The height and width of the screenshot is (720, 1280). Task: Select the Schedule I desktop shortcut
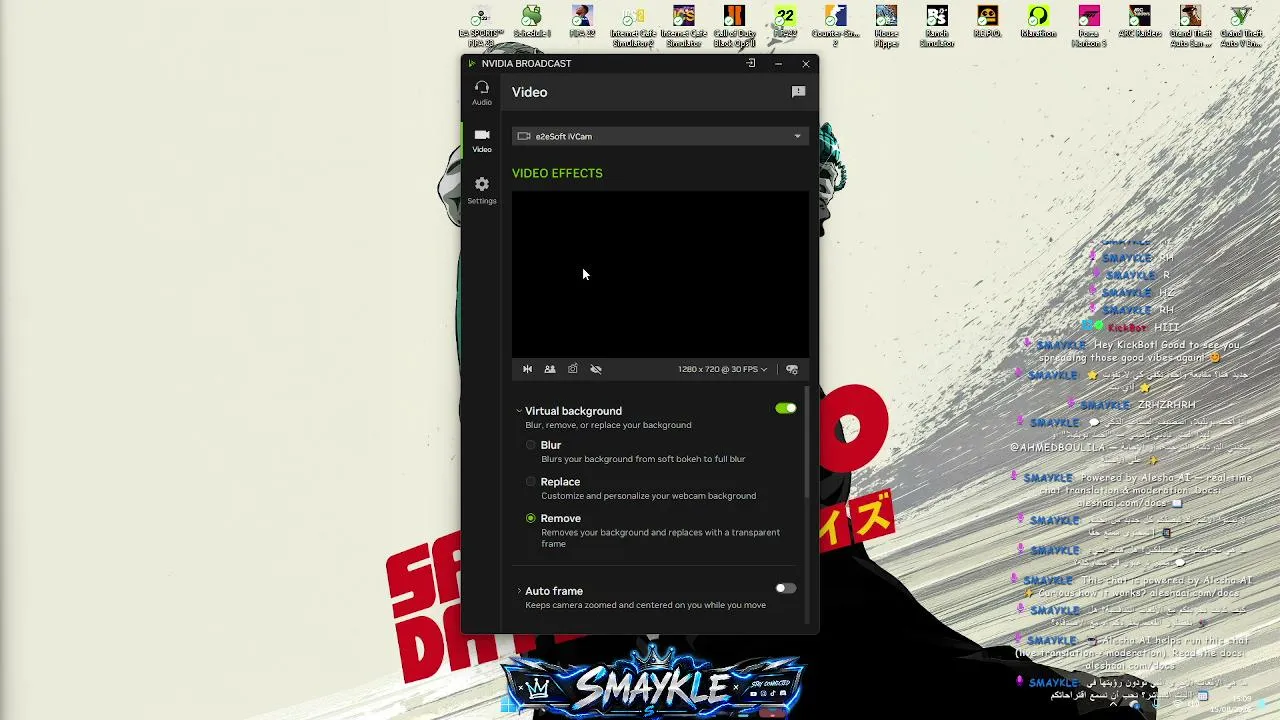(532, 23)
